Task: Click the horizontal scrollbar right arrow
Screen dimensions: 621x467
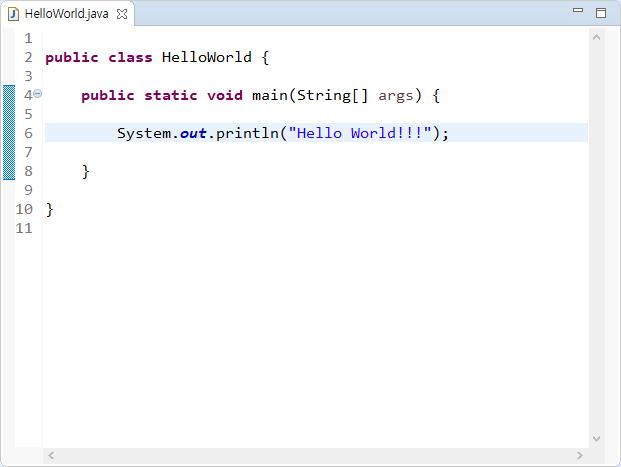Action: pos(580,456)
